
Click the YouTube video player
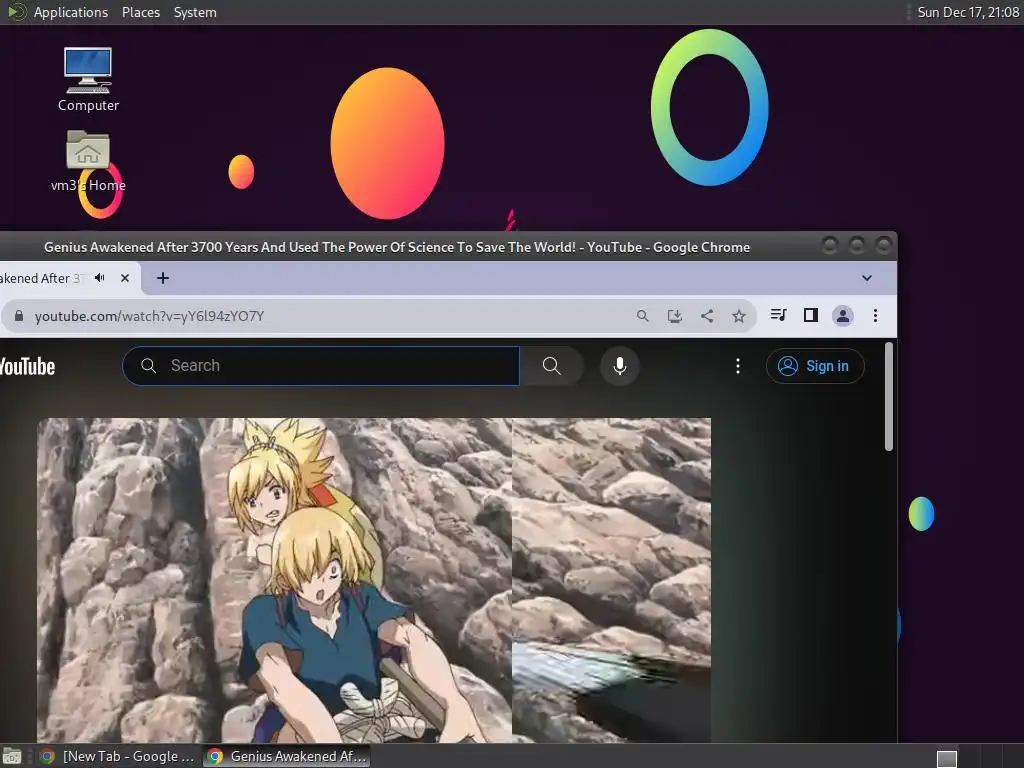374,580
